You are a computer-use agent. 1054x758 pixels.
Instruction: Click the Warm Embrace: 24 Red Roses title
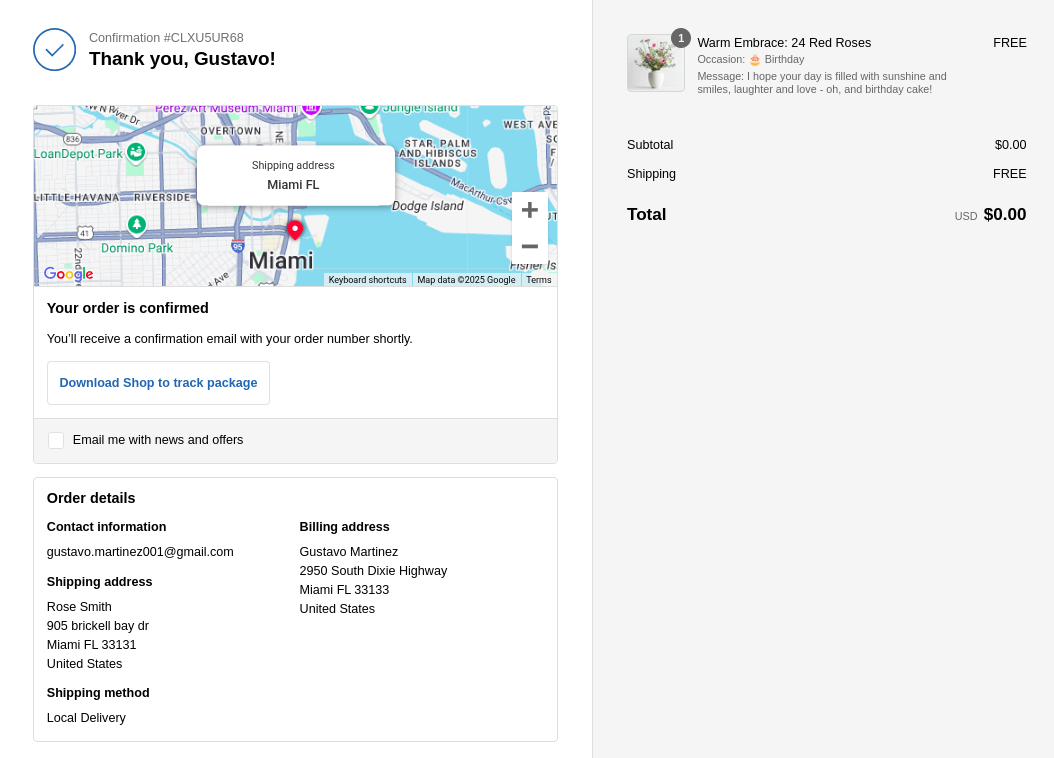[784, 43]
